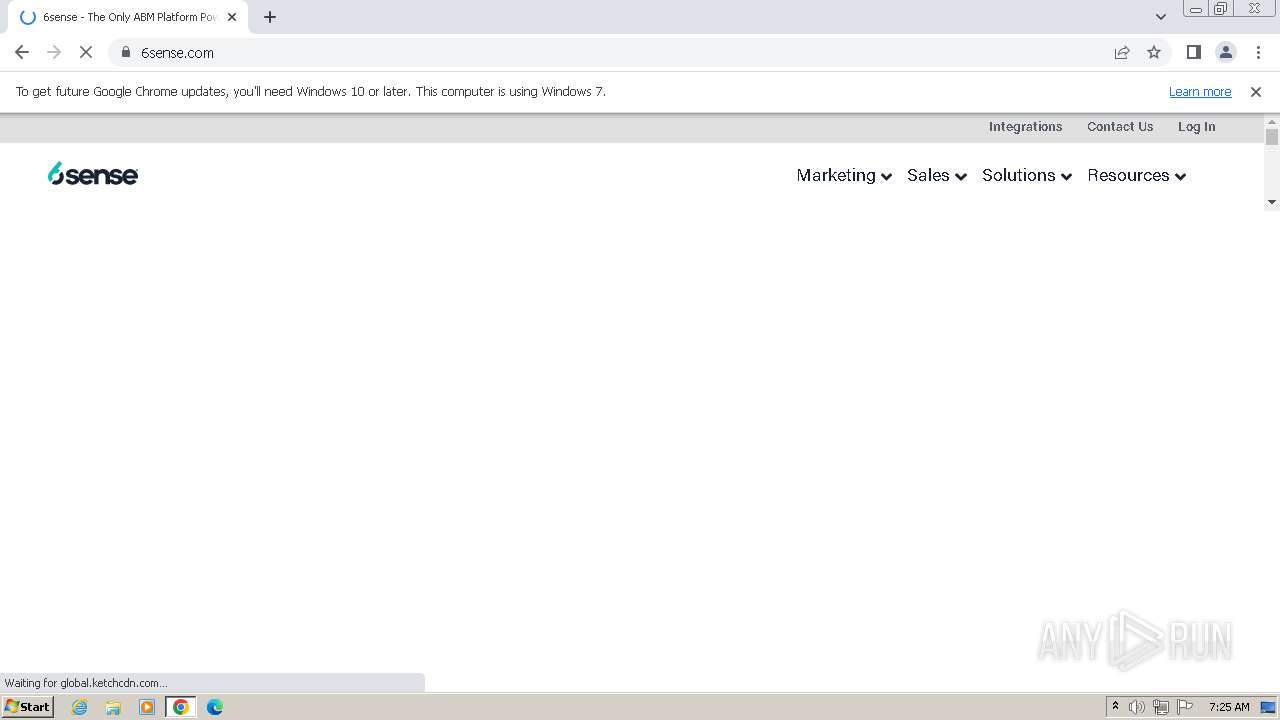The image size is (1280, 720).
Task: Open the volume speaker icon
Action: (1137, 707)
